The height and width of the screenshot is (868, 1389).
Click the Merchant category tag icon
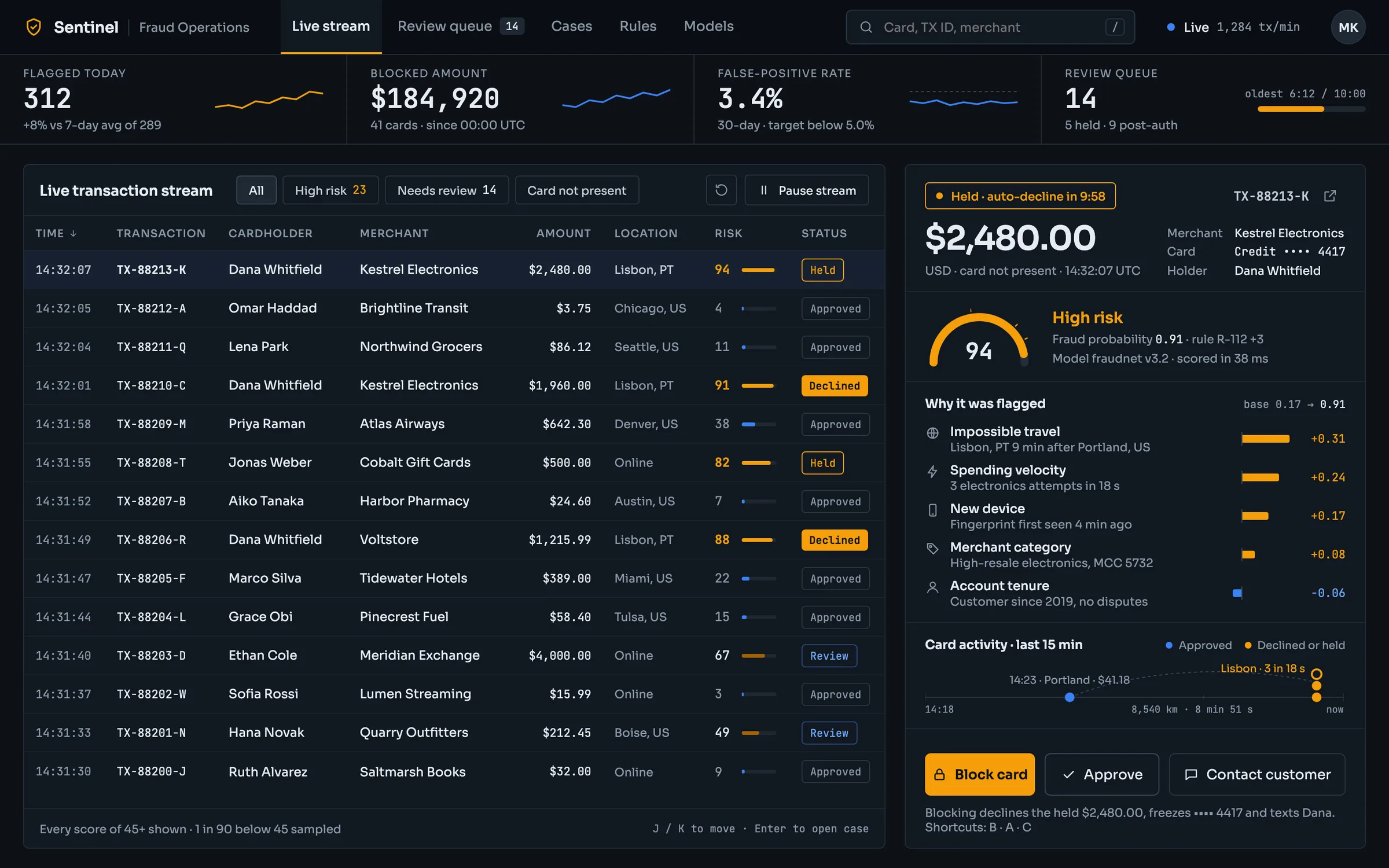pos(932,548)
